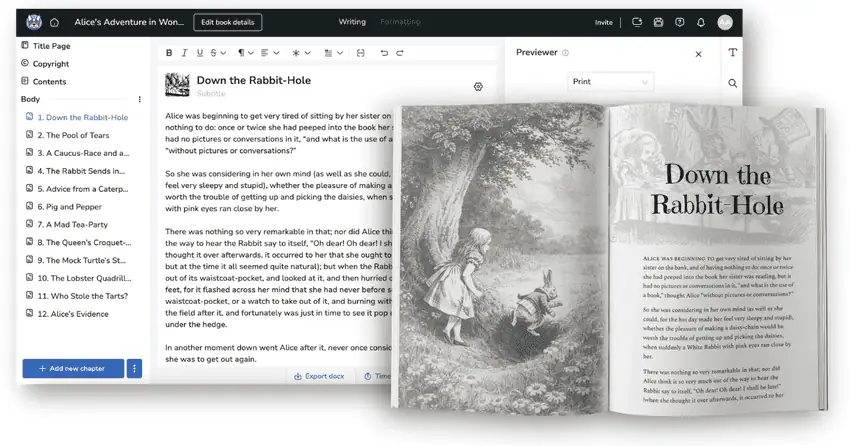
Task: Open the Body section three-dot menu
Action: click(x=139, y=99)
